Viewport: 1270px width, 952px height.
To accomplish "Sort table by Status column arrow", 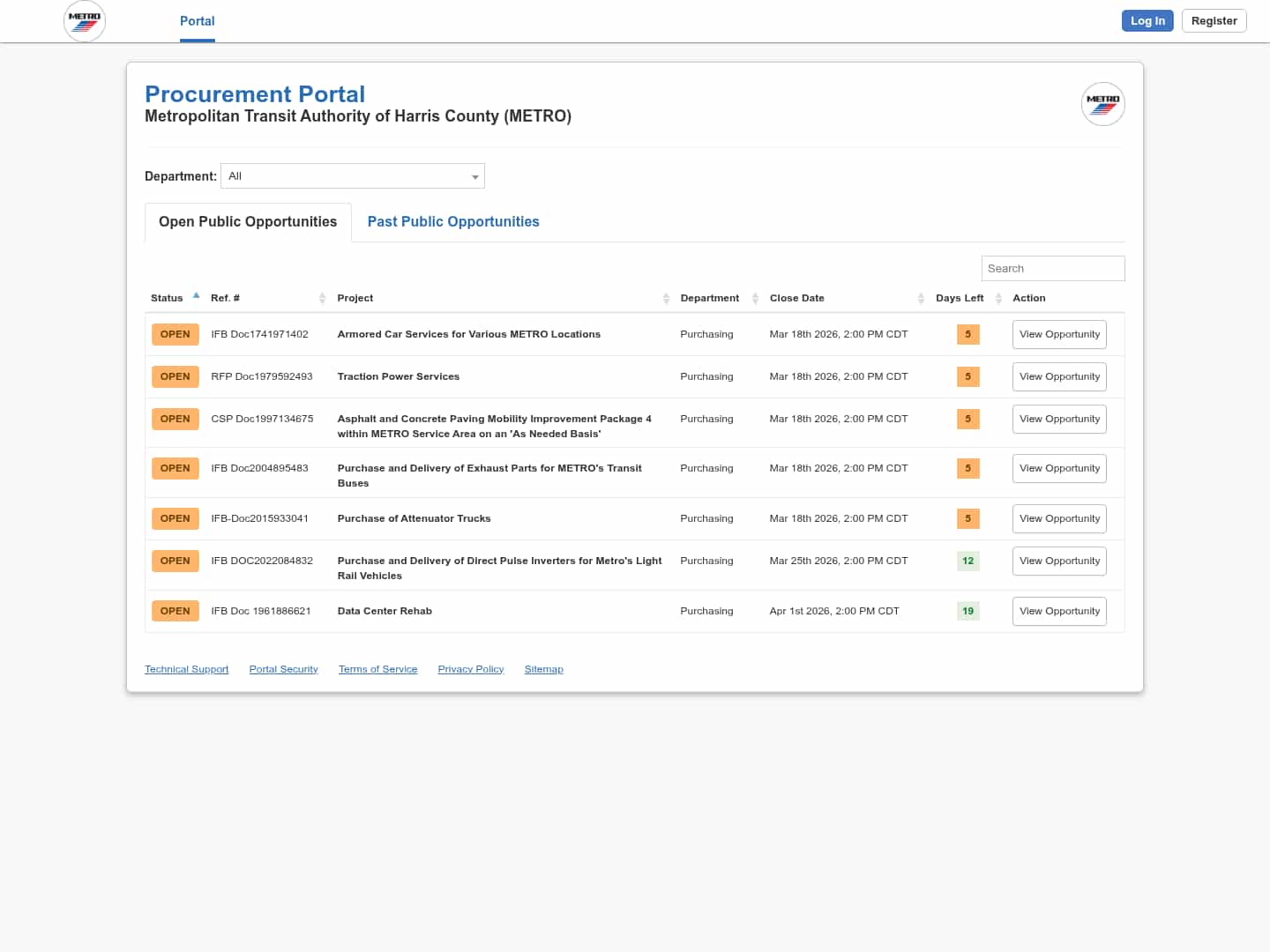I will coord(196,297).
